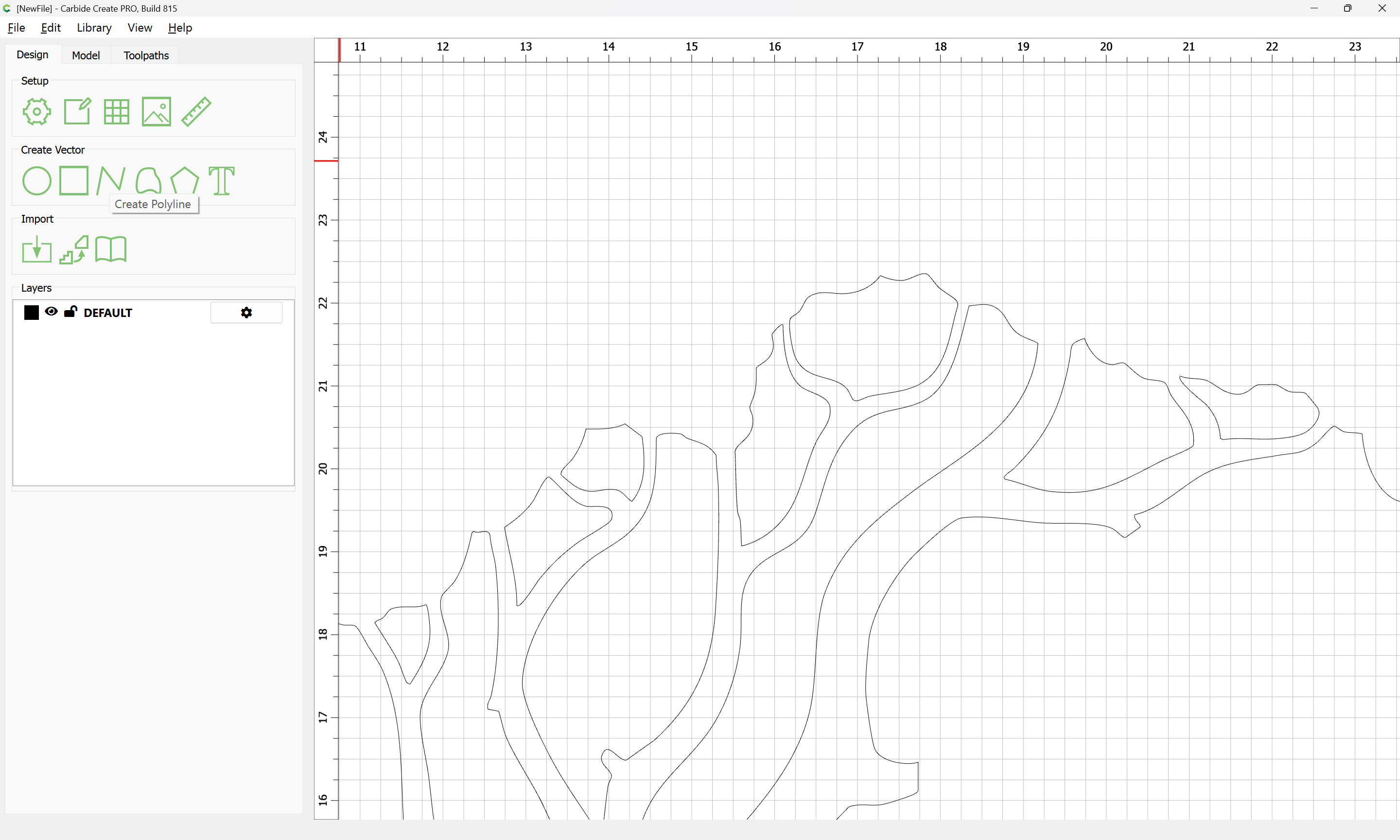
Task: Toggle lock on DEFAULT layer
Action: tap(71, 312)
